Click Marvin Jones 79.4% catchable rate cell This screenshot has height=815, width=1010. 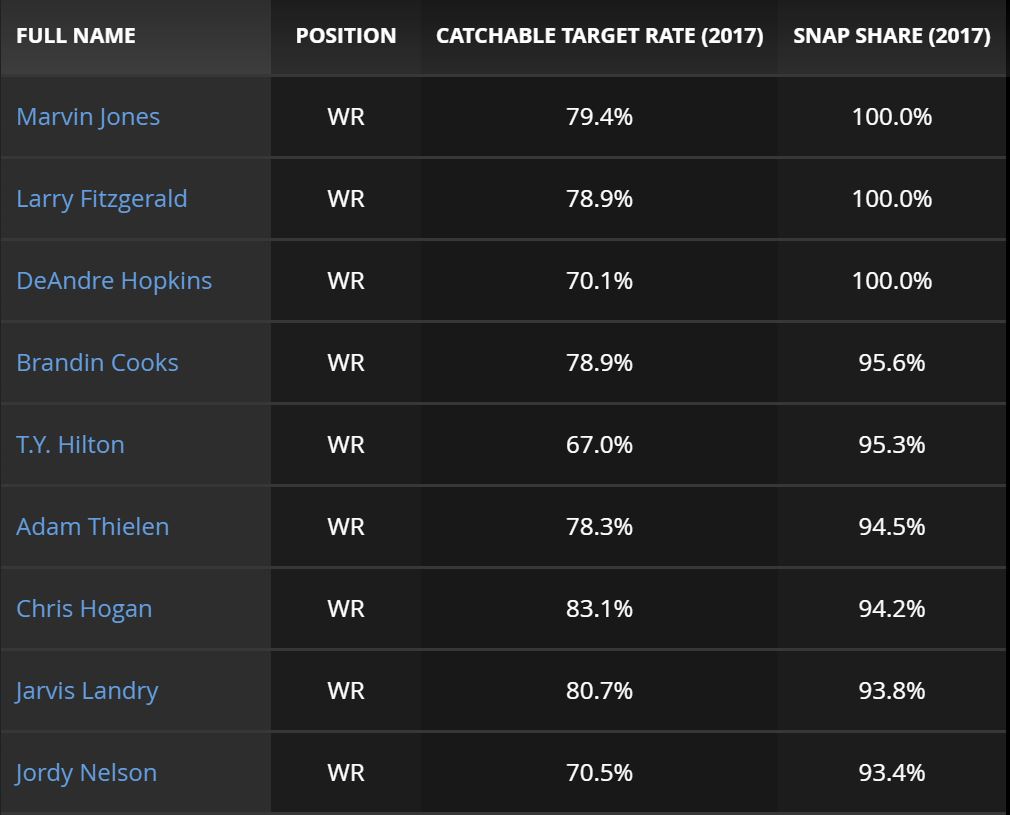click(599, 117)
